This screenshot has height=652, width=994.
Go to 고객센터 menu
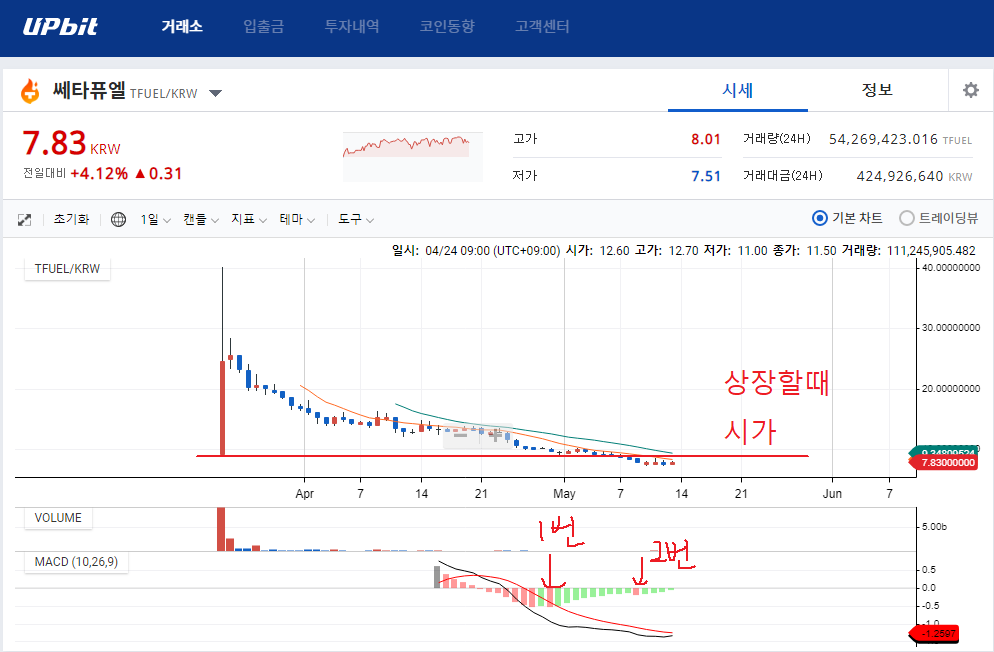pyautogui.click(x=542, y=26)
